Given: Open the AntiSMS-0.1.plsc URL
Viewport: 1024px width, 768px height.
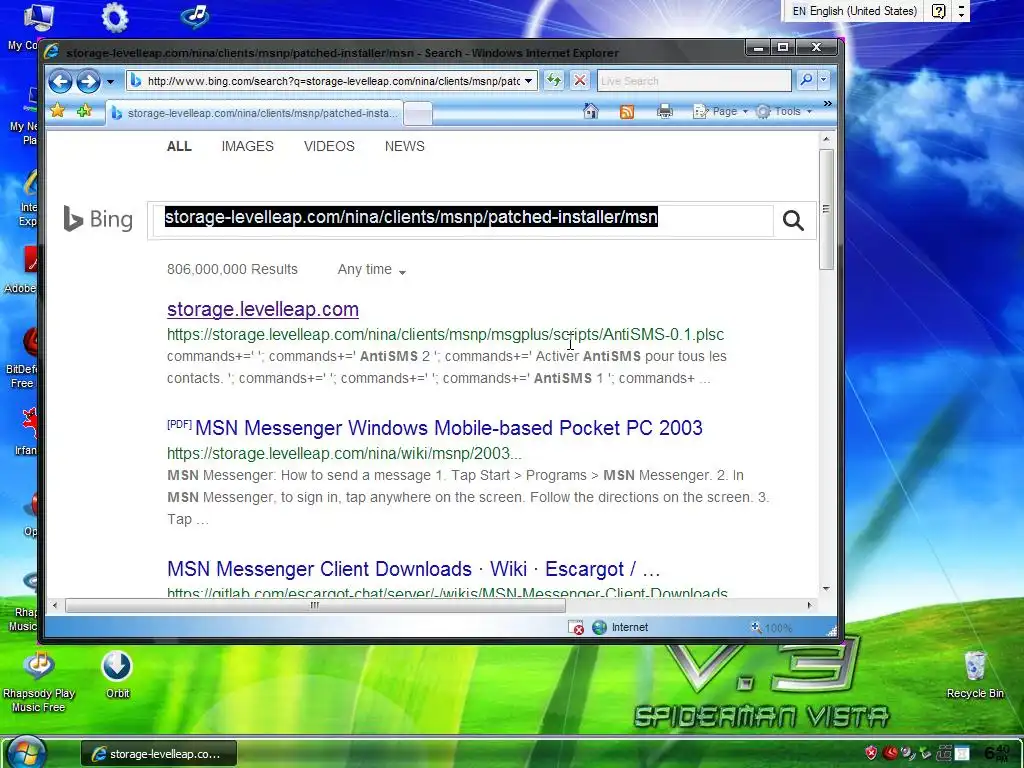Looking at the screenshot, I should [445, 334].
